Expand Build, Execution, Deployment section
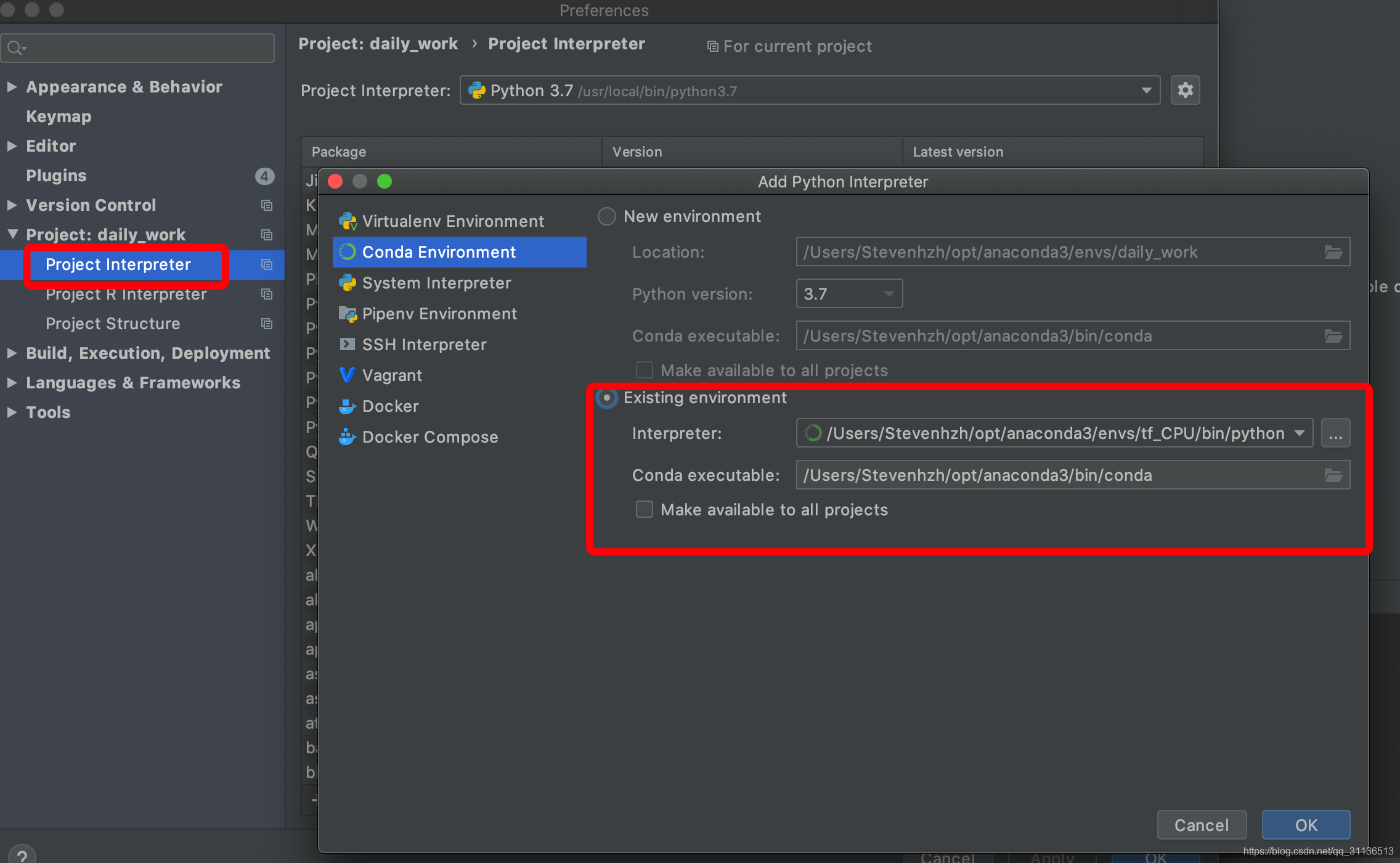Screen dimensions: 1400x863 coord(12,353)
